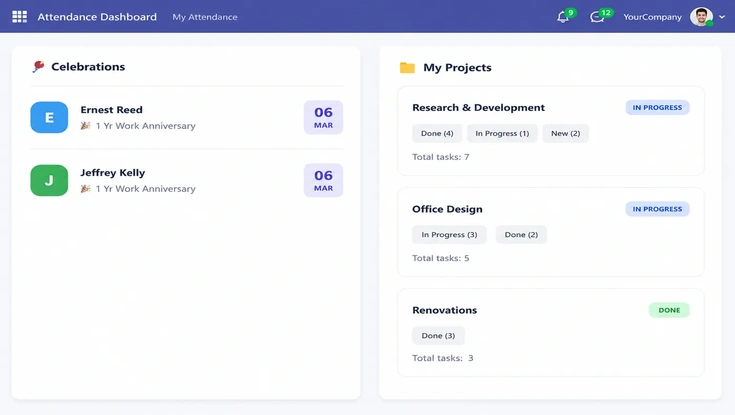Open the apps grid menu icon

pos(19,17)
